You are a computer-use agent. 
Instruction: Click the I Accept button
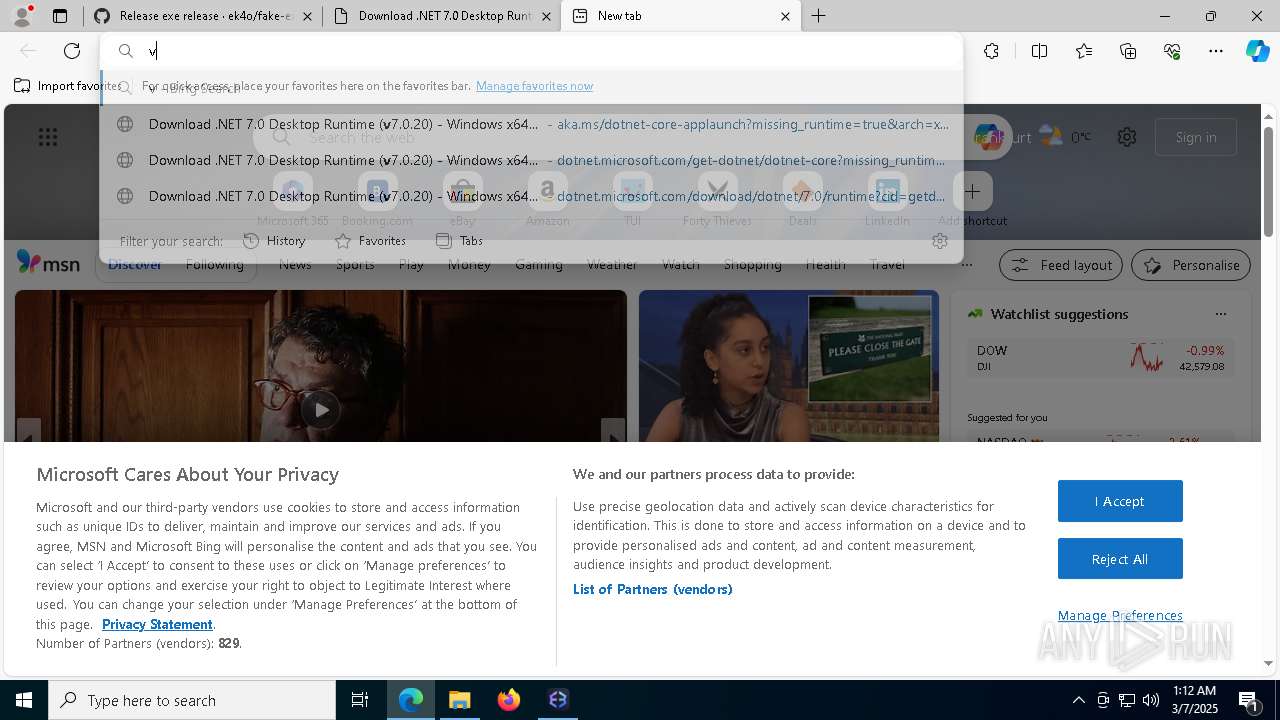point(1120,501)
